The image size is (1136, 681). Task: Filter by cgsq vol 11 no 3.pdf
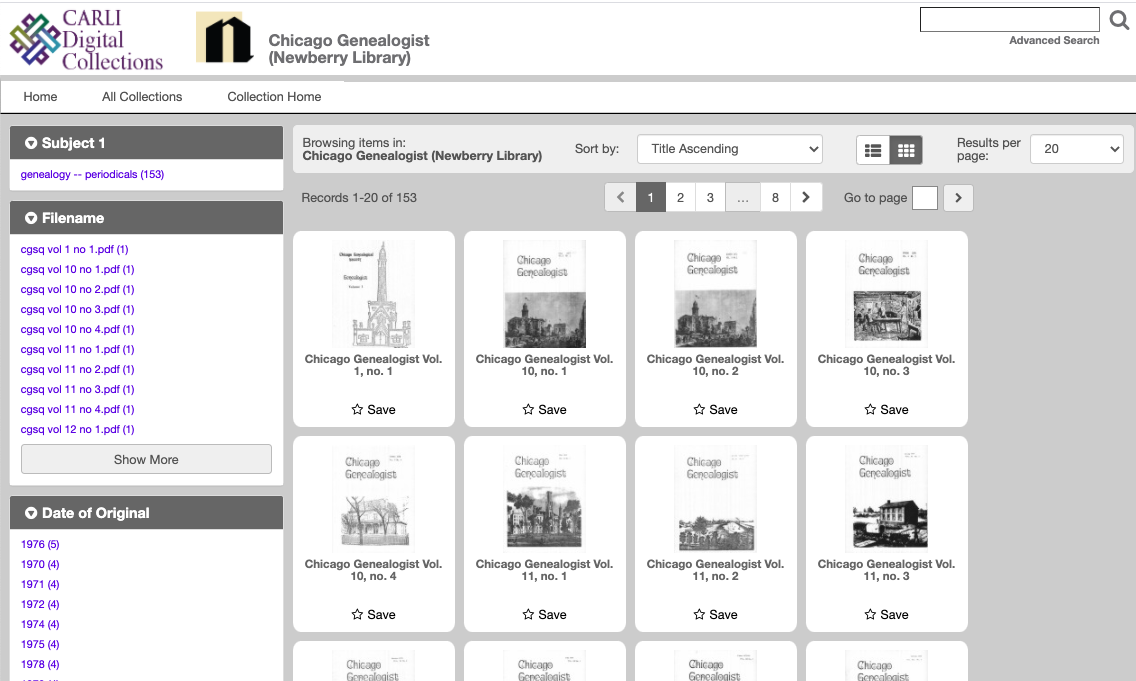tap(78, 390)
